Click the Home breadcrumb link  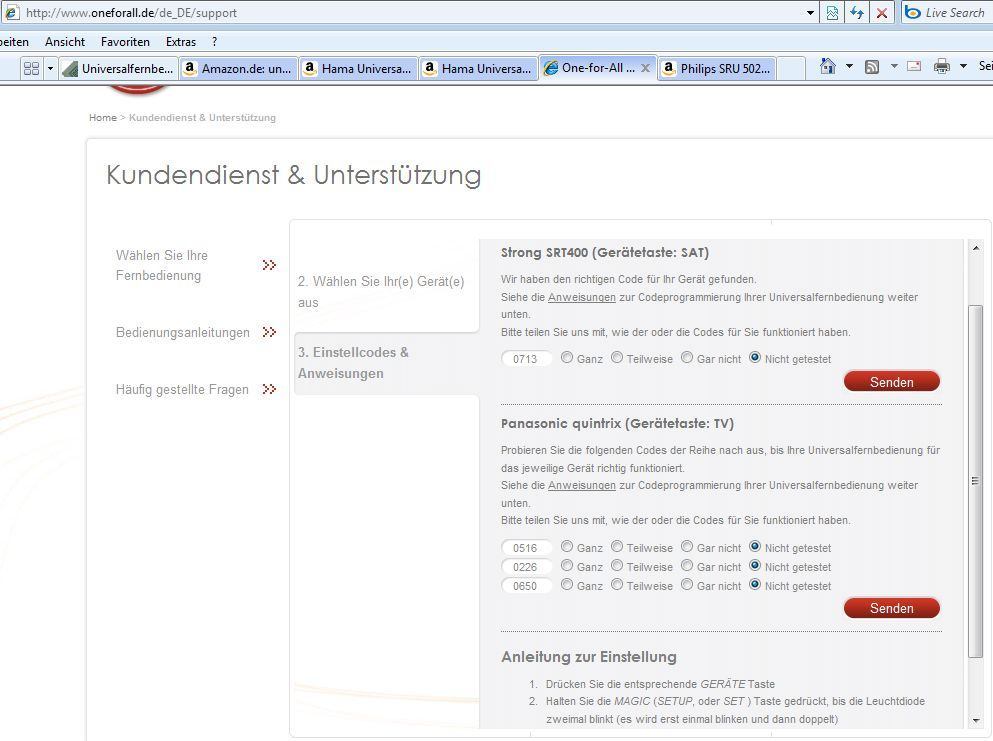(103, 118)
